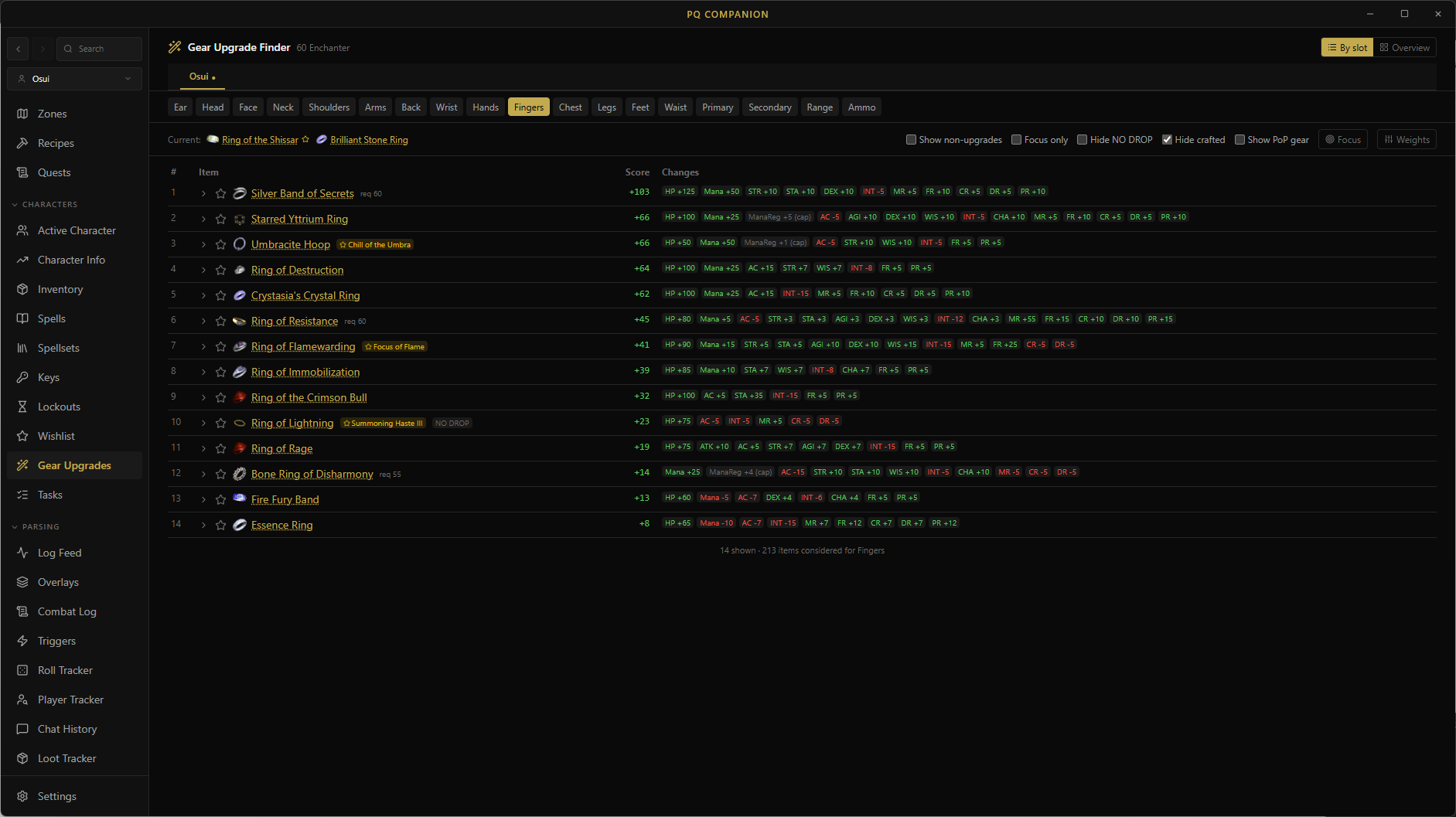This screenshot has height=817, width=1456.
Task: Click the Roll Tracker dice icon
Action: coord(22,670)
